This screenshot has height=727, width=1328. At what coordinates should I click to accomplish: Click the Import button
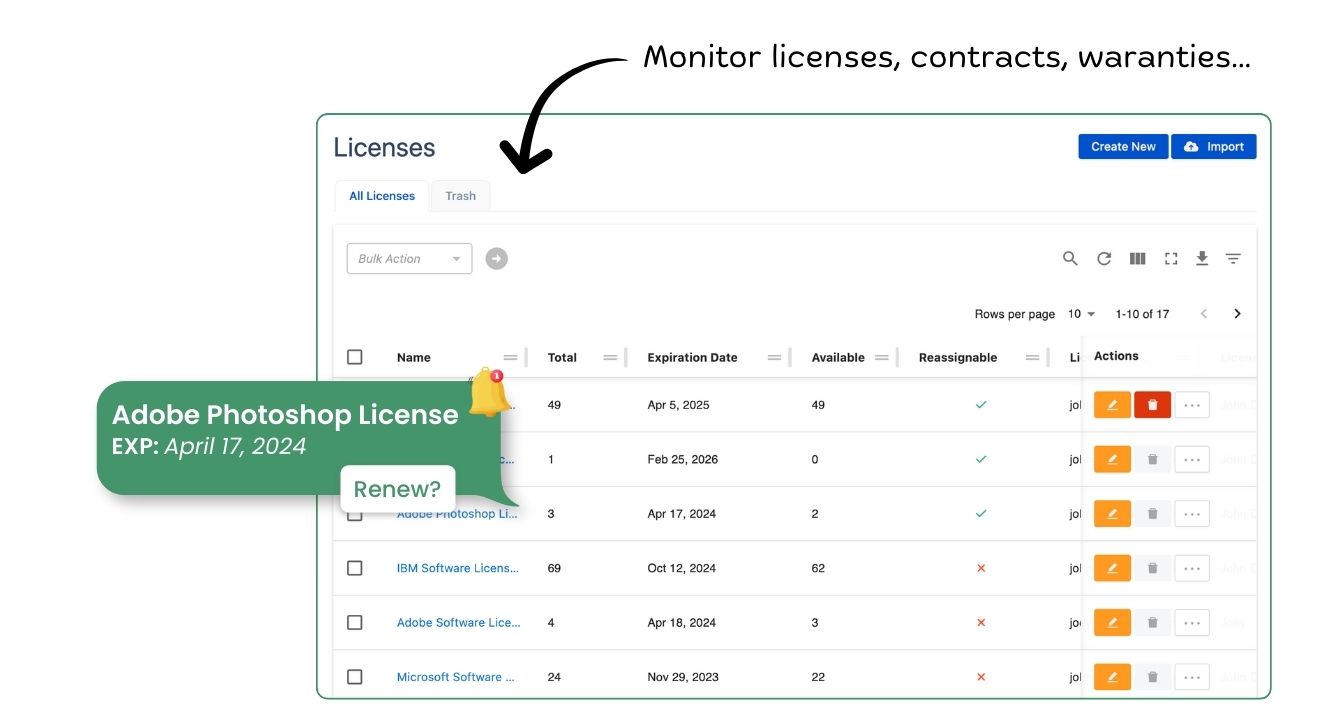click(x=1214, y=147)
